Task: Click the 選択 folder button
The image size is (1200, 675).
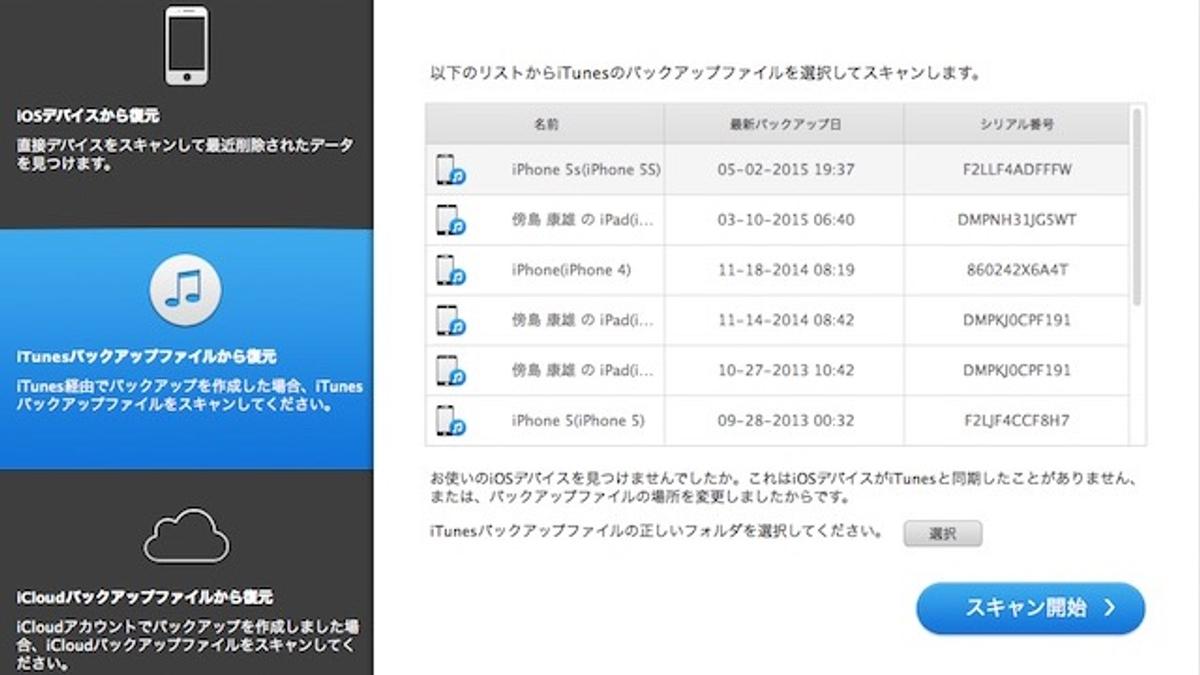Action: coord(942,534)
